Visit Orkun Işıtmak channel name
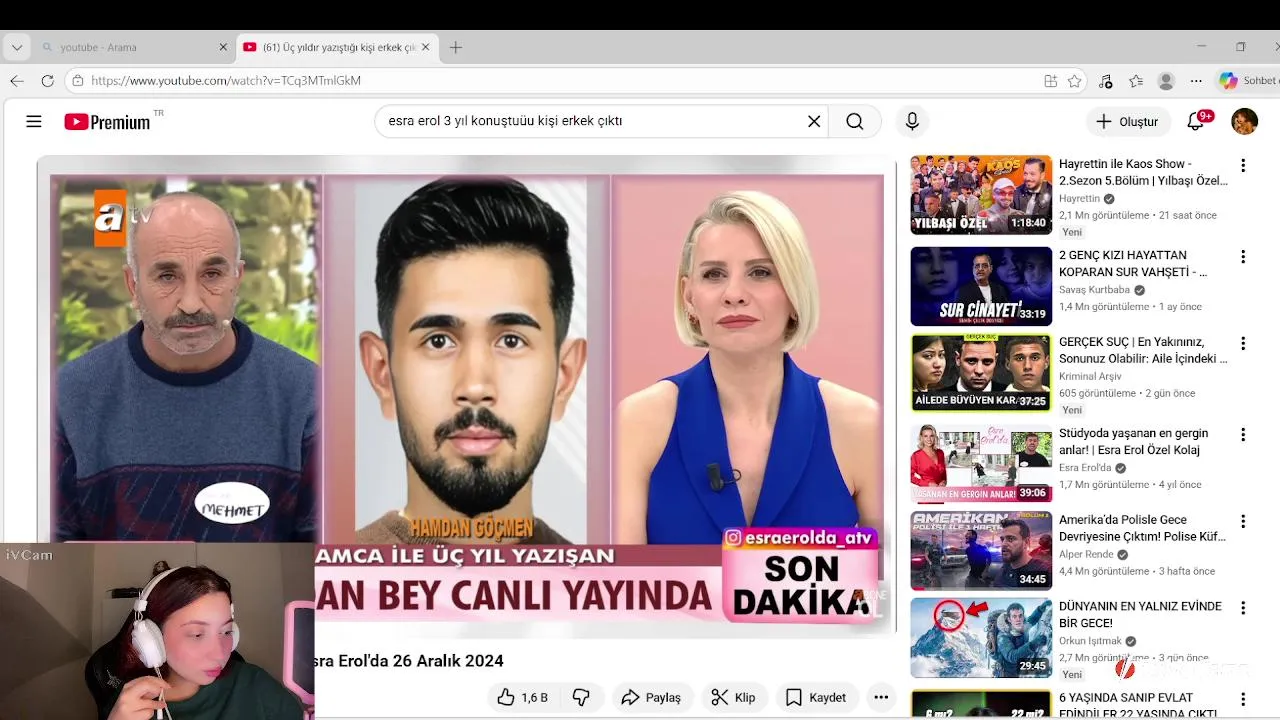 (x=1090, y=641)
